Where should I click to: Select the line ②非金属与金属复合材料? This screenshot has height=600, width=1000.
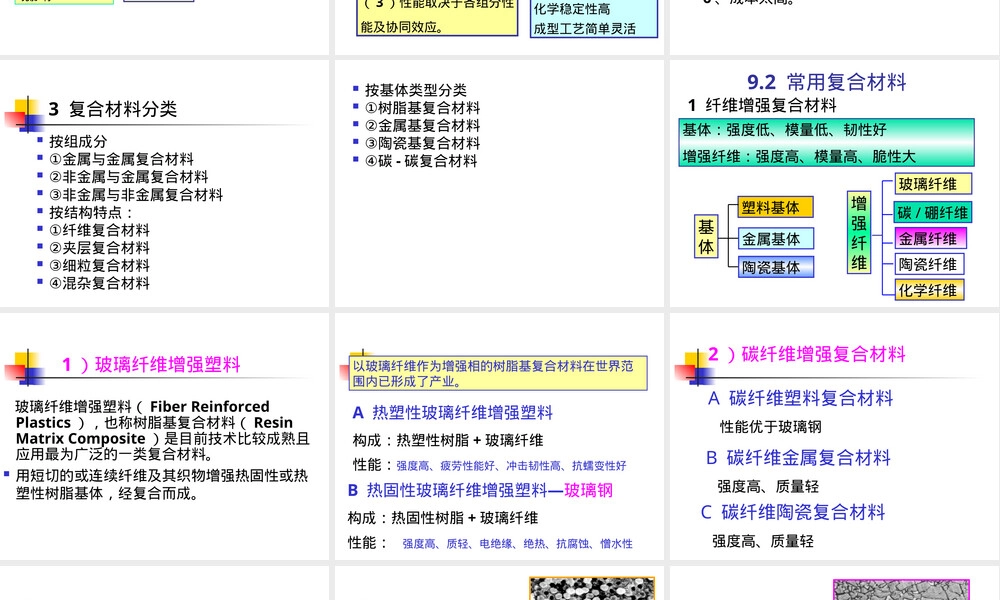point(128,177)
